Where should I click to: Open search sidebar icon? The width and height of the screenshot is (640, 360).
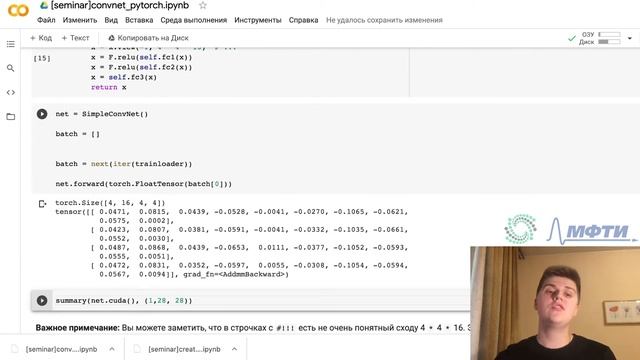(x=11, y=68)
